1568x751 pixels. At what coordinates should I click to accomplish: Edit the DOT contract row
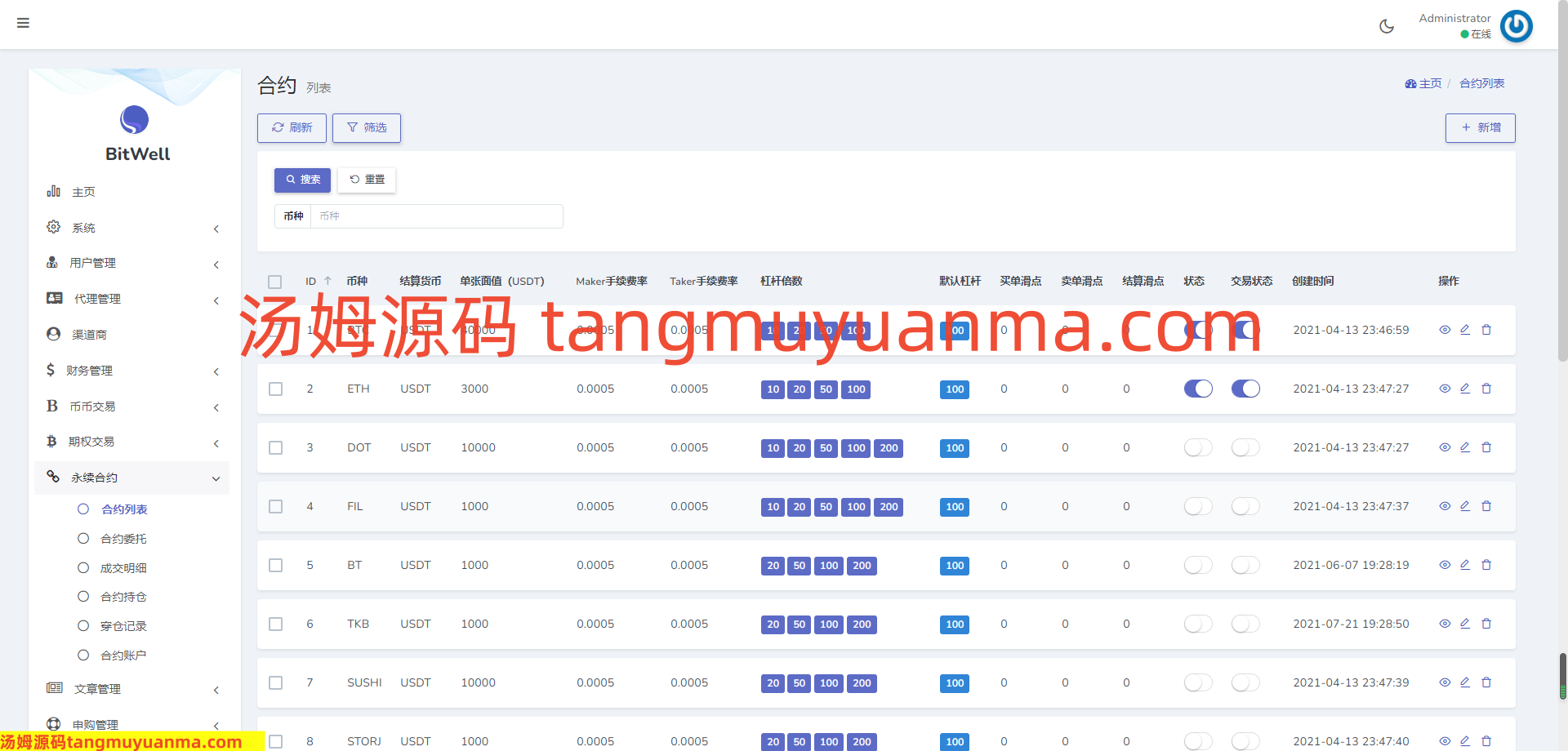pyautogui.click(x=1465, y=447)
